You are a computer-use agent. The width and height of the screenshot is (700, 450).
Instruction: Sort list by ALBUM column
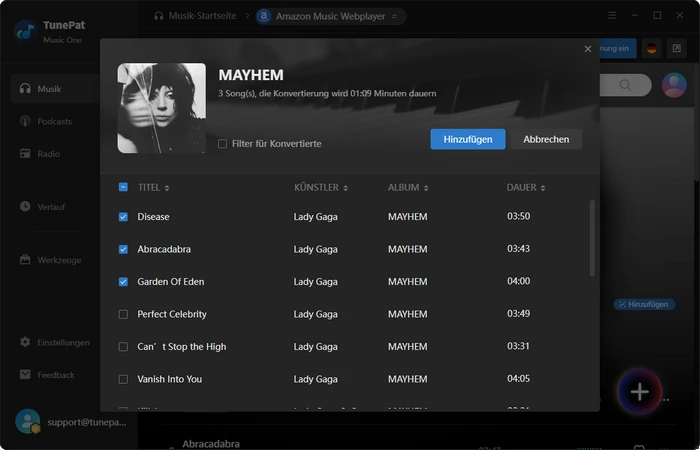[408, 188]
